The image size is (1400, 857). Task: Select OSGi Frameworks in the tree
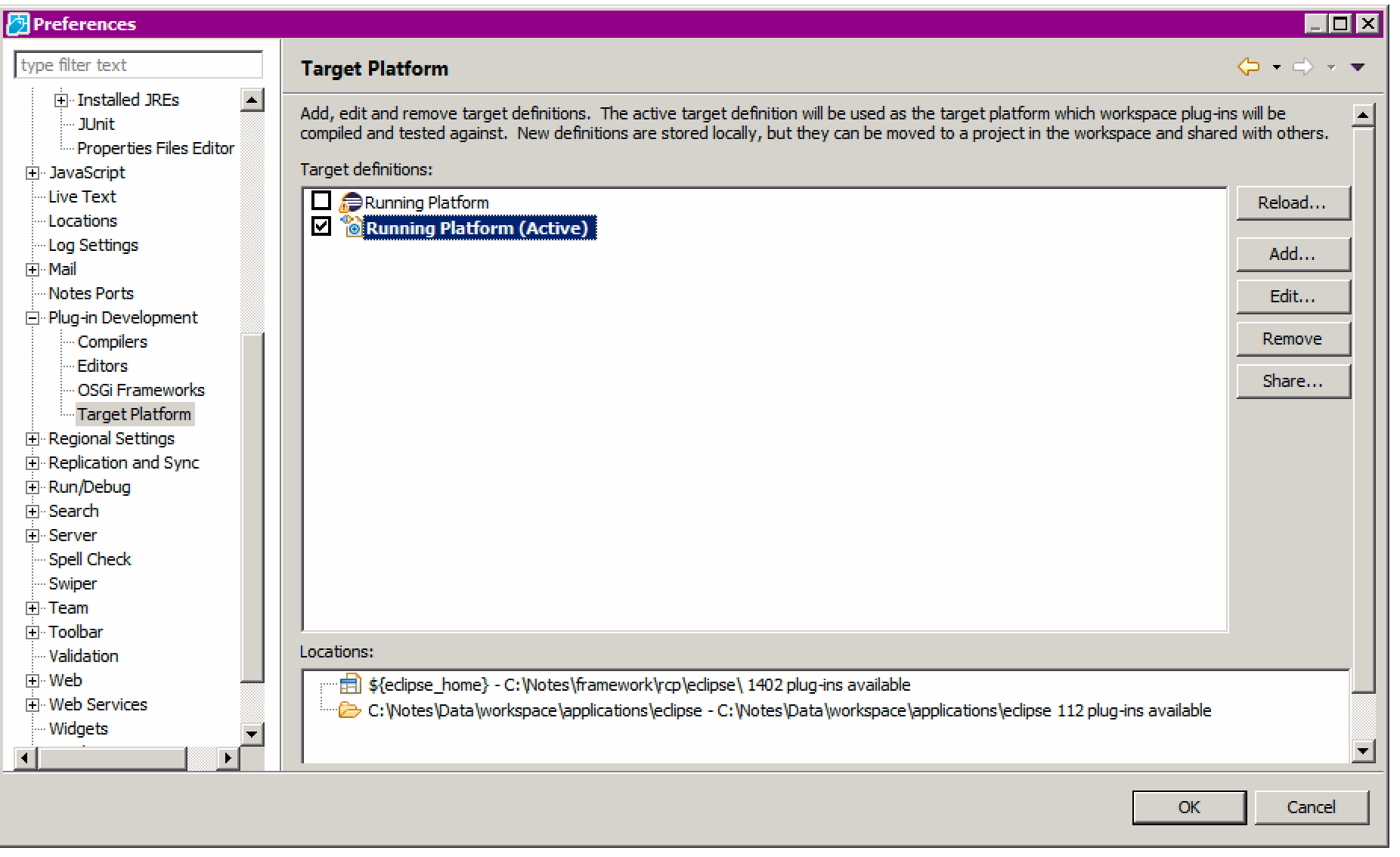(141, 390)
